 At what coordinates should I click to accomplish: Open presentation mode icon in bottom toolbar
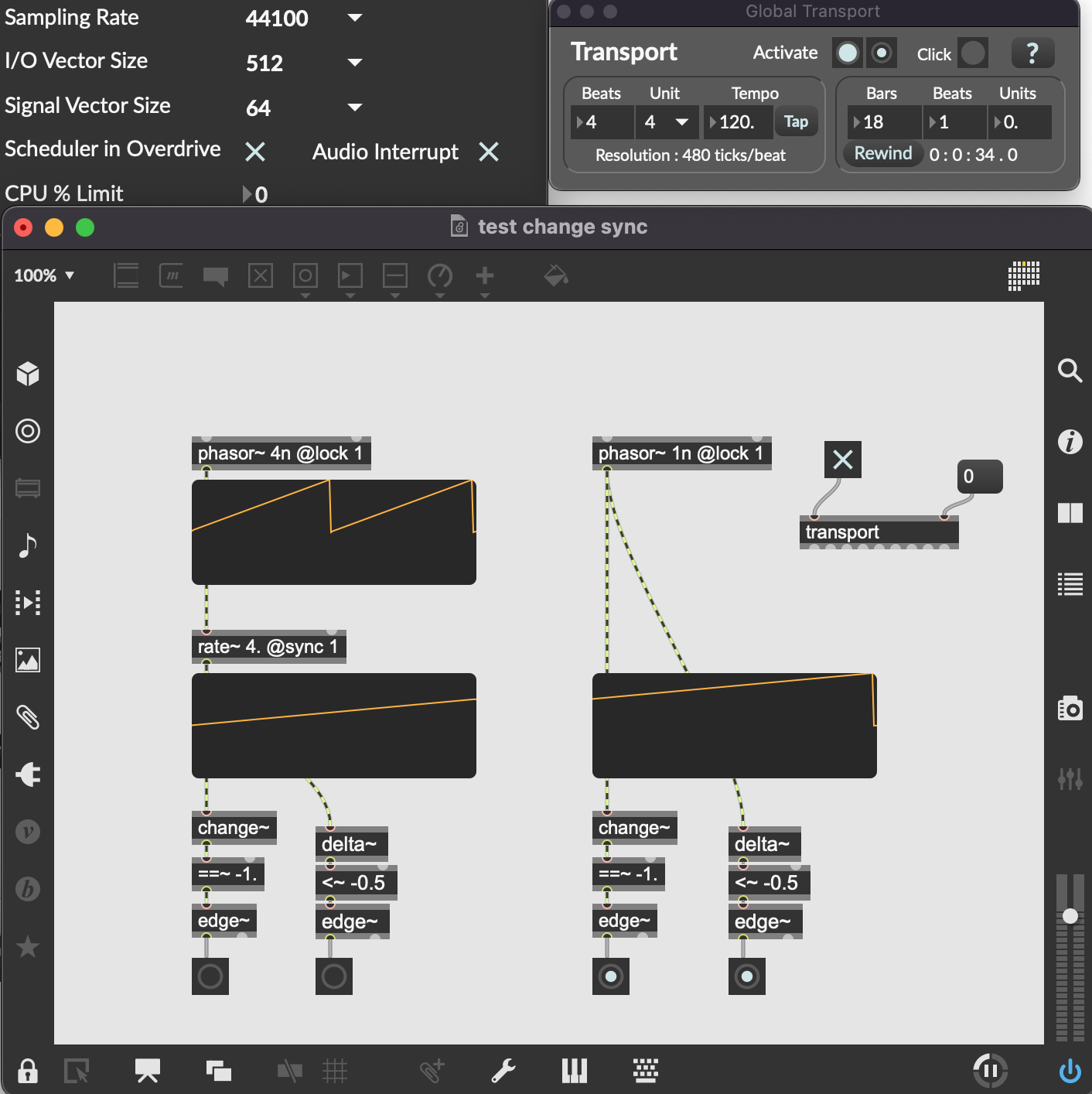coord(147,1071)
